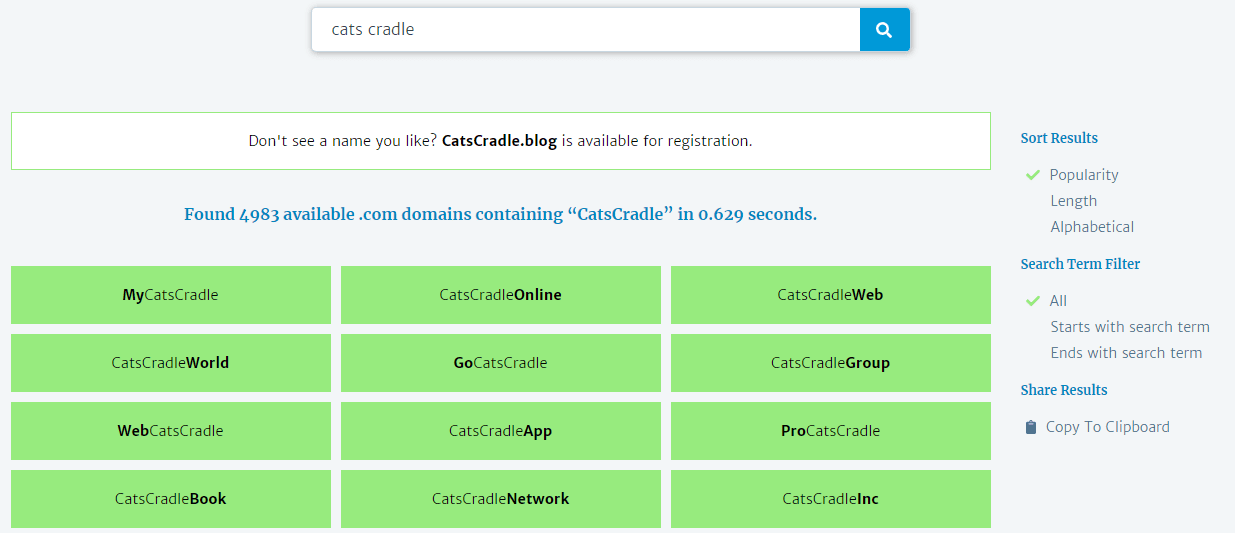This screenshot has width=1235, height=533.
Task: Pick the ProCatsCradle domain tile
Action: [831, 431]
